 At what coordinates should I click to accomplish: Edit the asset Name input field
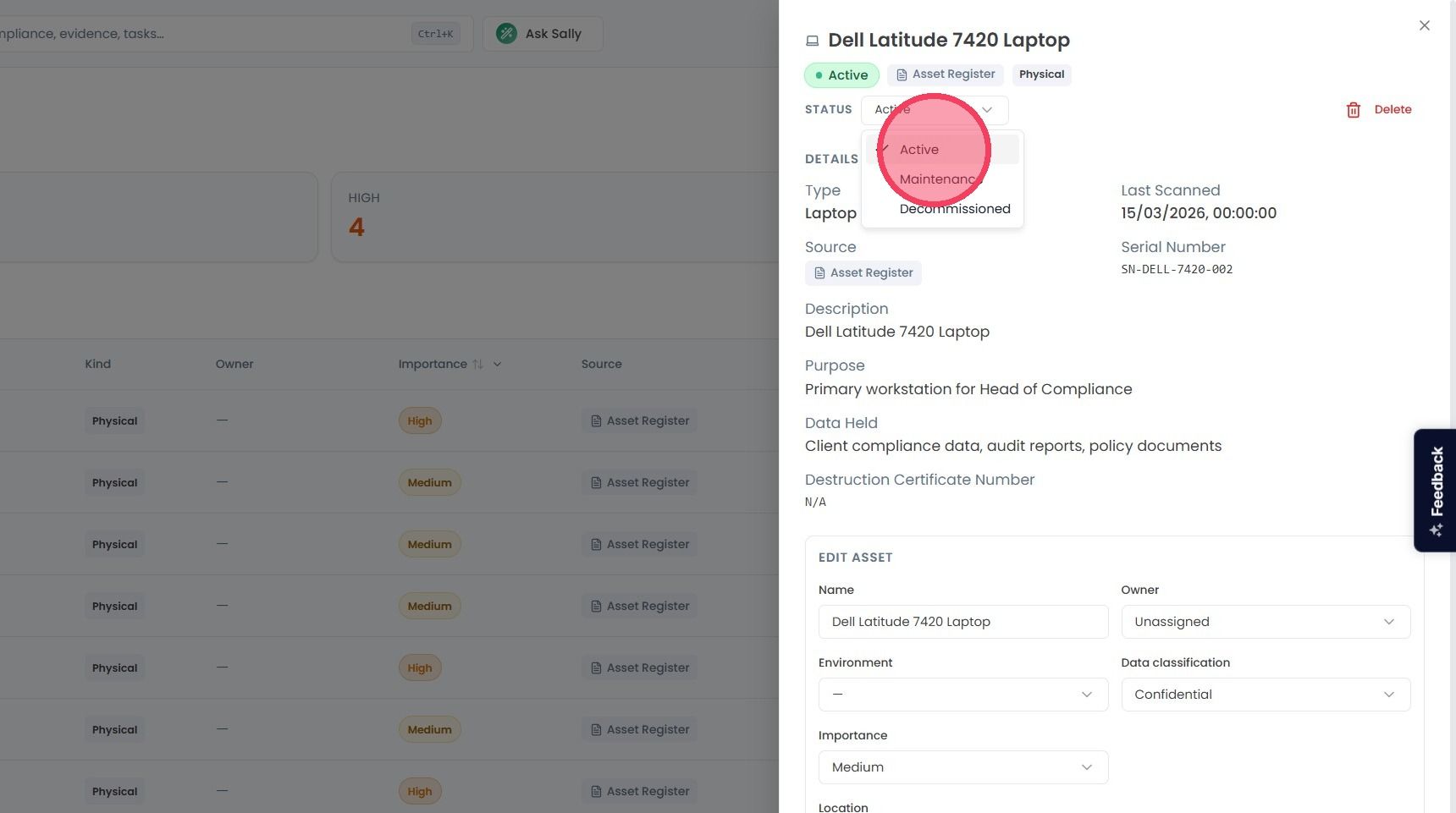click(x=963, y=622)
